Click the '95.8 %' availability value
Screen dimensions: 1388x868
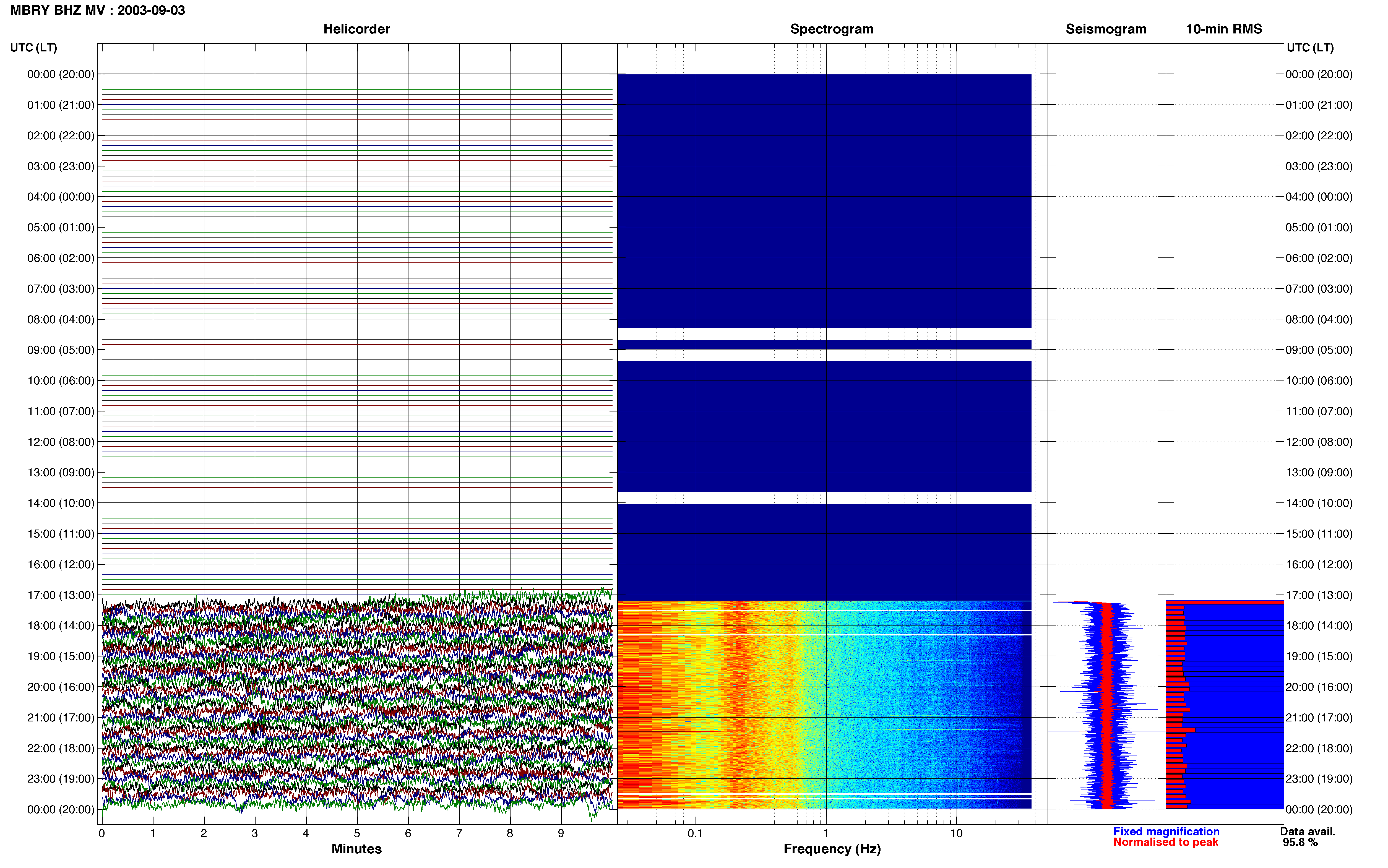1300,842
